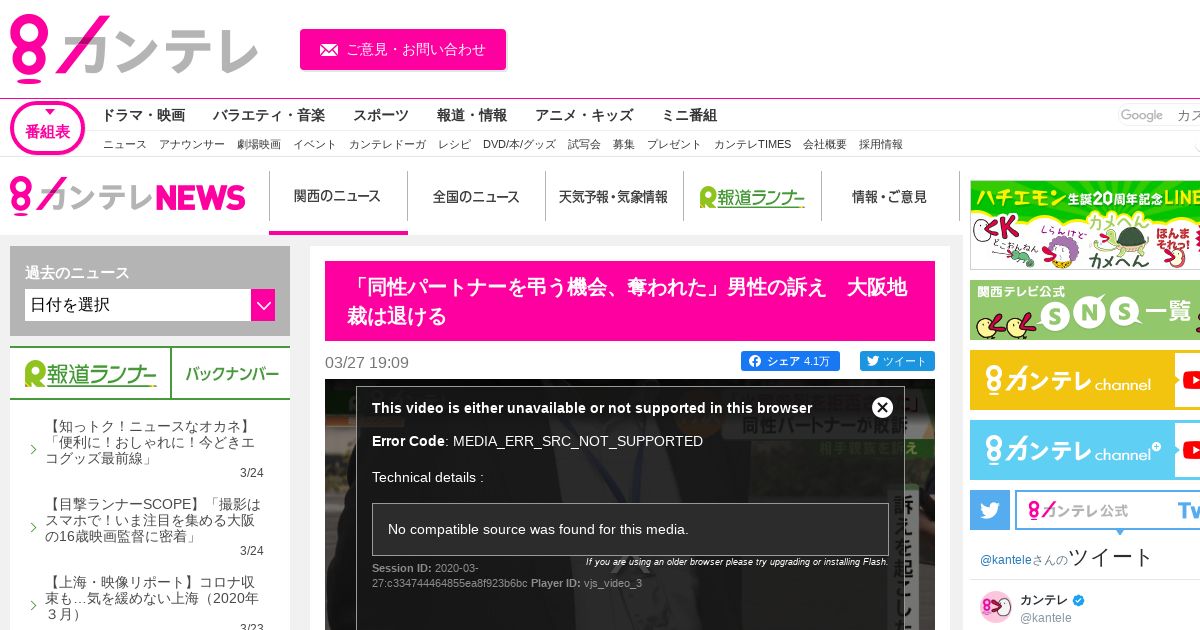Click the arrow icon beside 知っトク article
1200x630 pixels.
point(33,450)
